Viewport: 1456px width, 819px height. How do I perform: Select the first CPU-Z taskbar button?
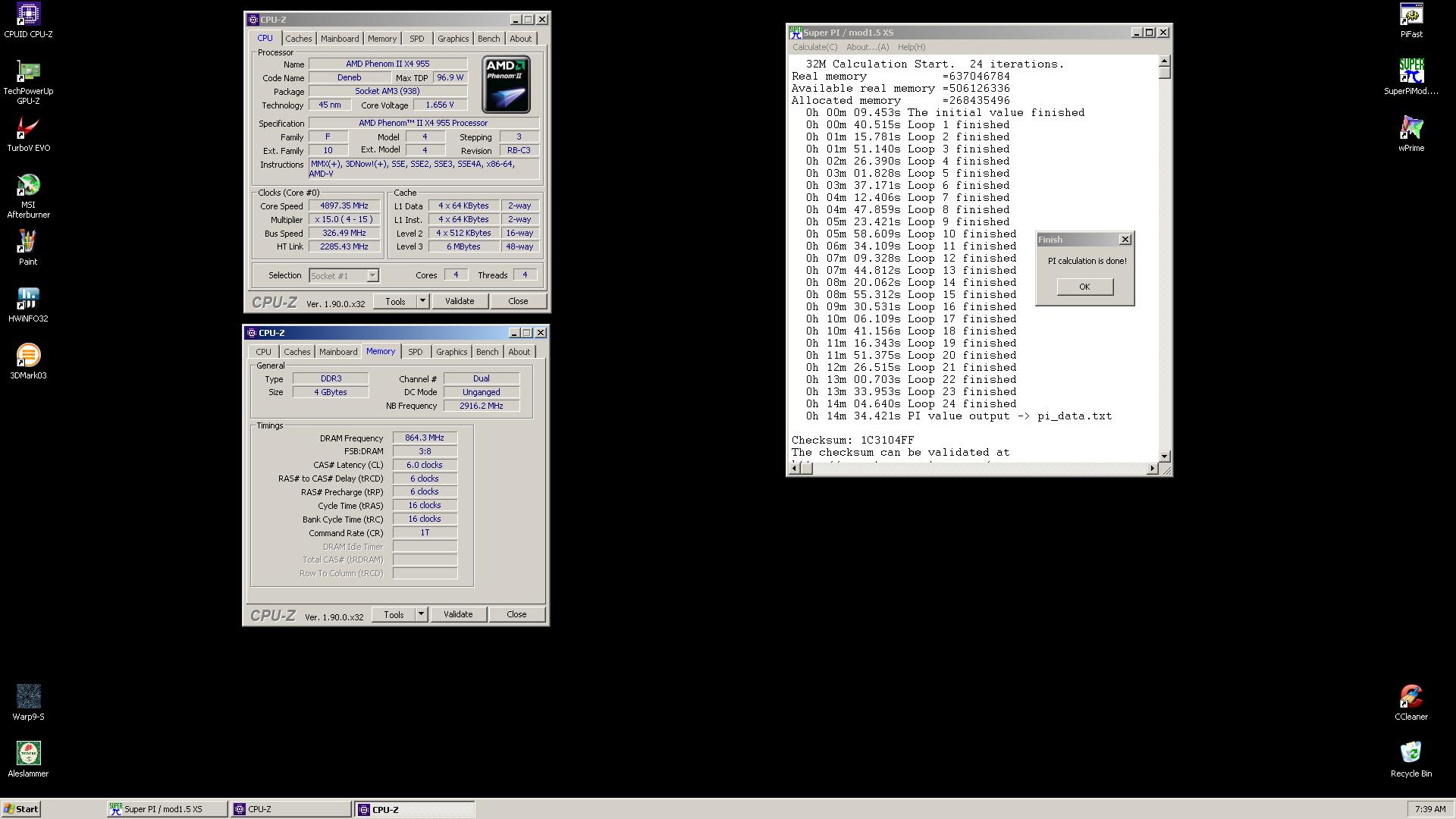(291, 809)
